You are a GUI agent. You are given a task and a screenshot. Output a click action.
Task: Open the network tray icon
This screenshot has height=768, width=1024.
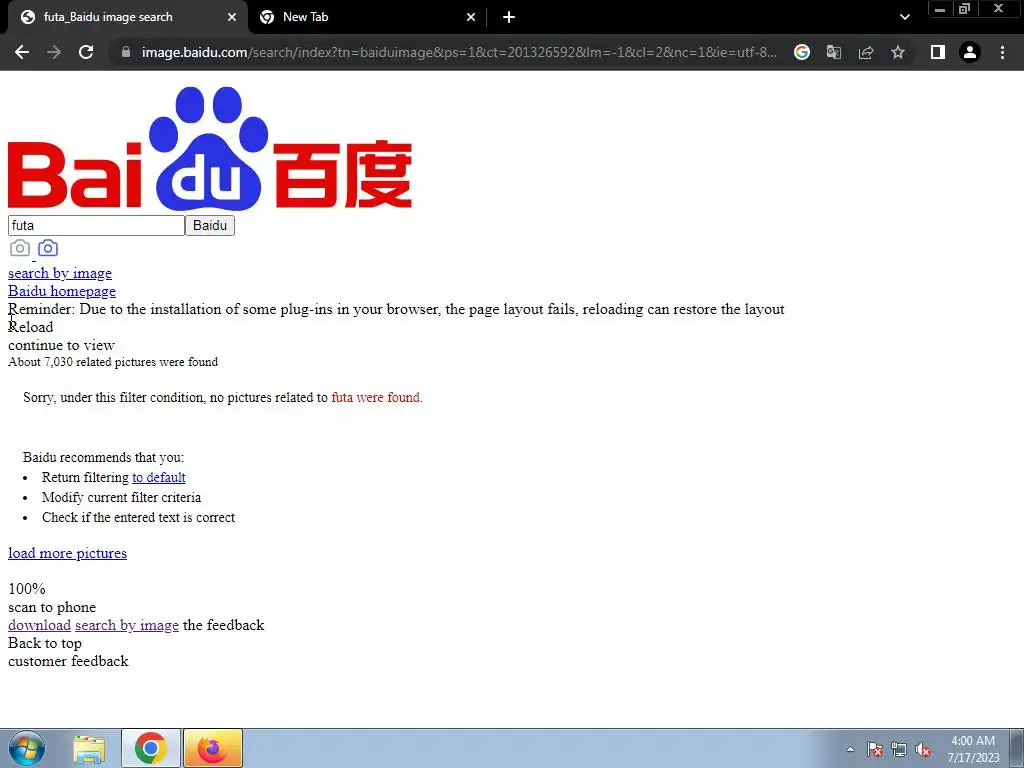click(x=899, y=749)
